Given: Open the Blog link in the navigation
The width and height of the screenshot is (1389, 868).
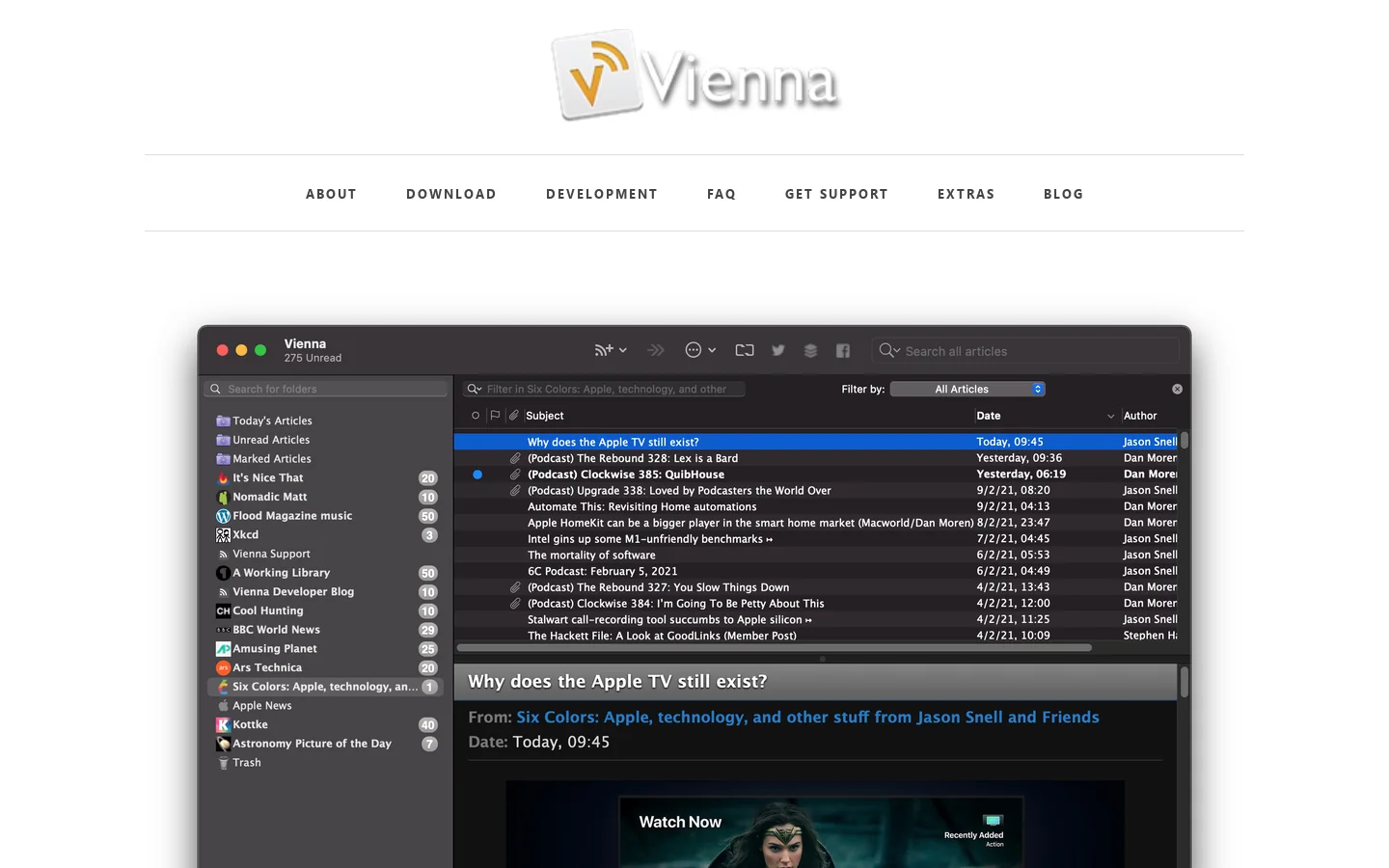Looking at the screenshot, I should 1063,194.
